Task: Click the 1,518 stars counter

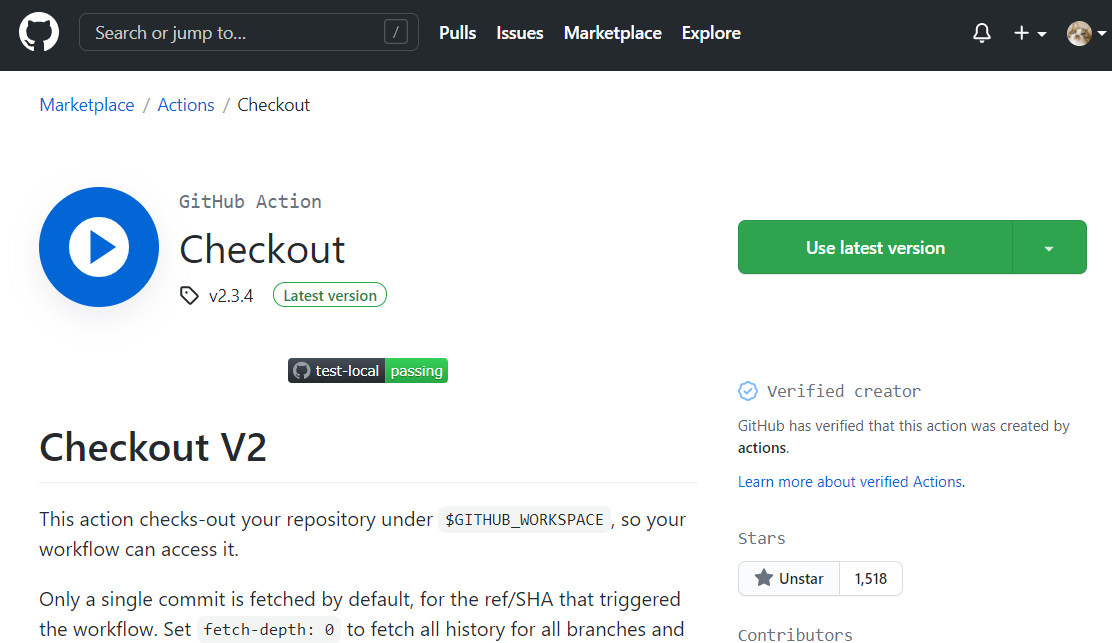Action: point(870,578)
